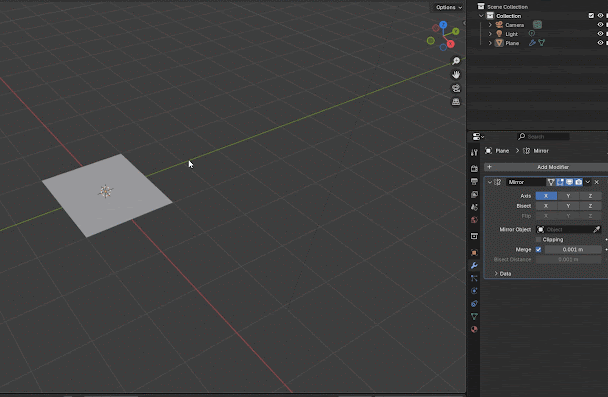
Task: Toggle Bisect Z button
Action: pos(590,206)
